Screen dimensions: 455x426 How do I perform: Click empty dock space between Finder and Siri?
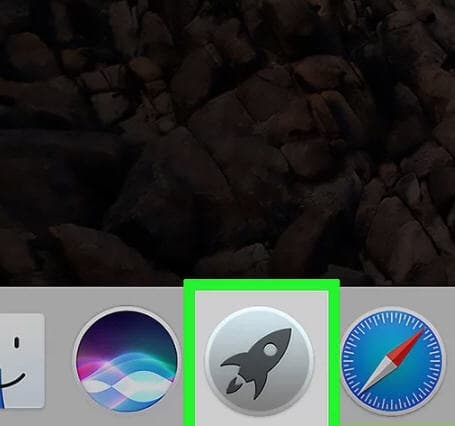click(59, 360)
